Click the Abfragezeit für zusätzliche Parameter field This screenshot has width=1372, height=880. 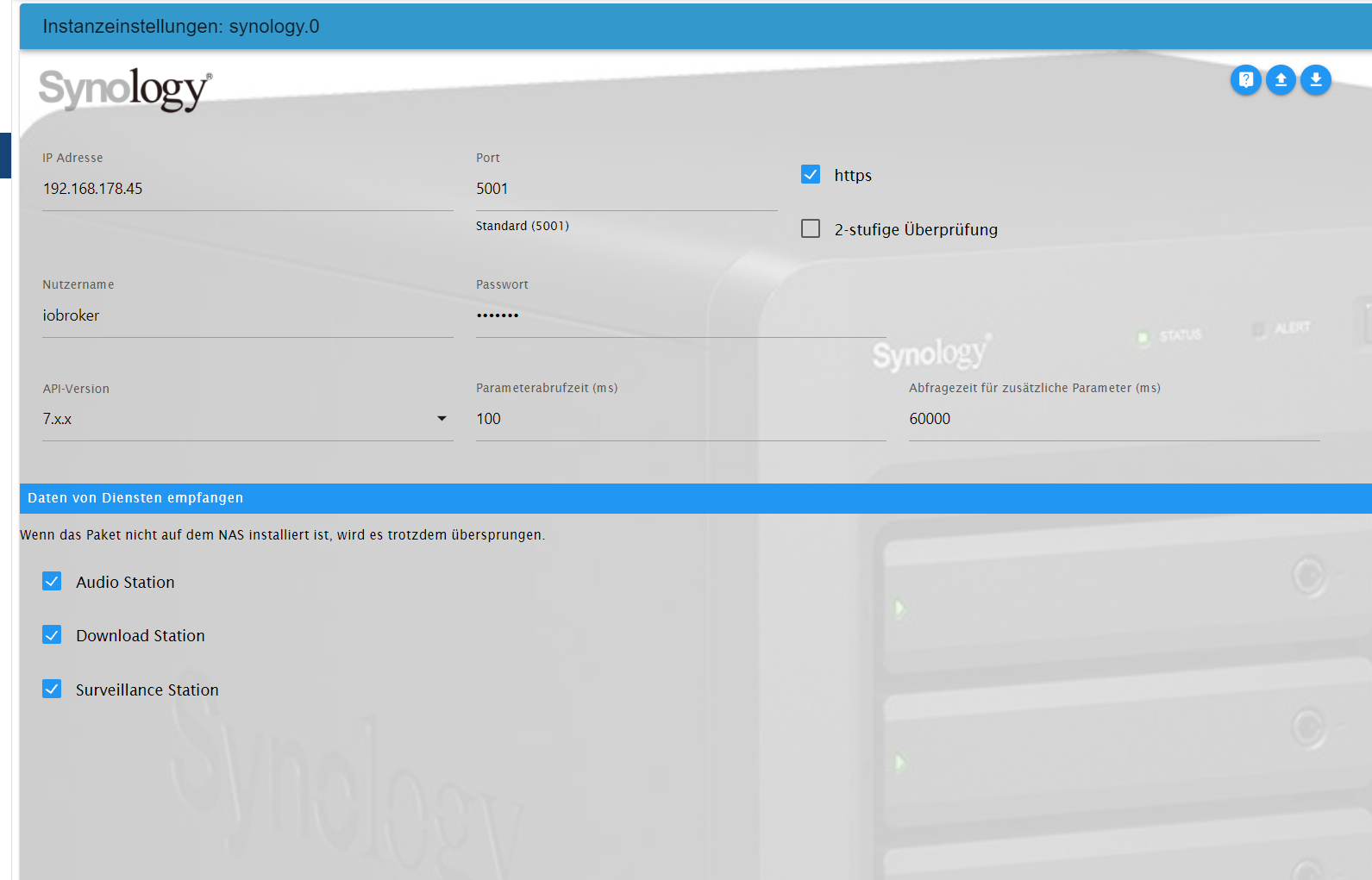1114,419
